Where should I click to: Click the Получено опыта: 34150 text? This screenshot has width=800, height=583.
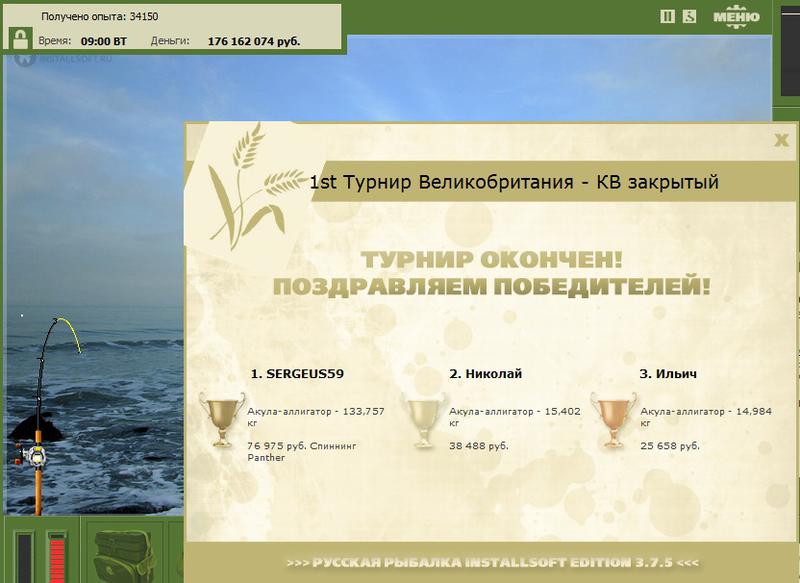(99, 16)
